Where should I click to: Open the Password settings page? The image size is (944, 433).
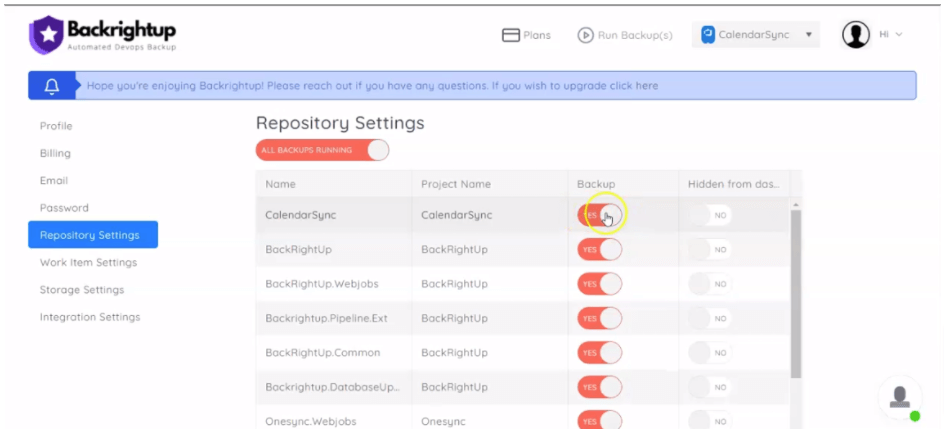(64, 208)
